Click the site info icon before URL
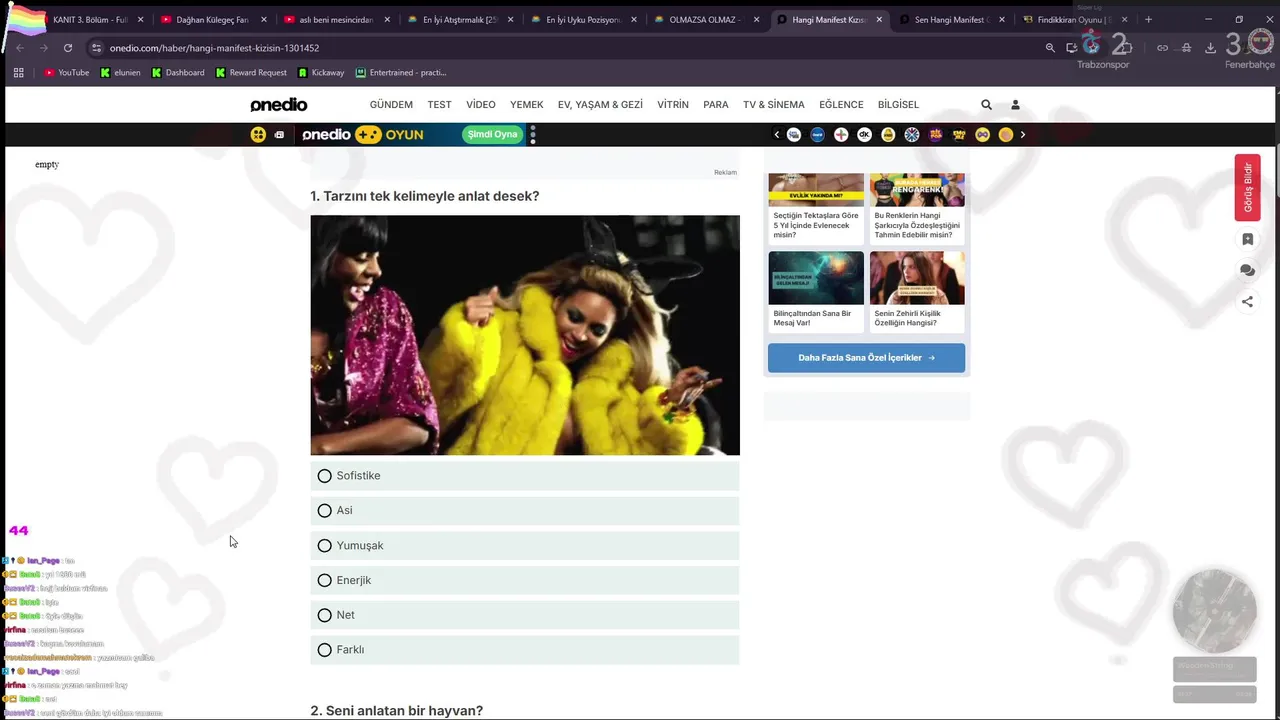Screen dimensions: 1280x720 [96, 48]
